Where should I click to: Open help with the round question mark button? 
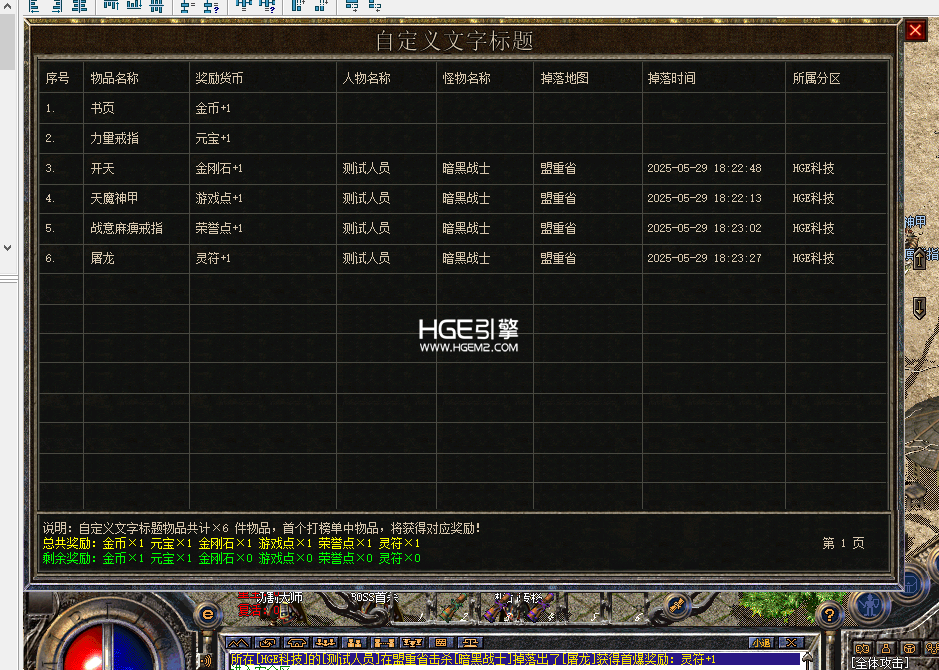pos(829,614)
